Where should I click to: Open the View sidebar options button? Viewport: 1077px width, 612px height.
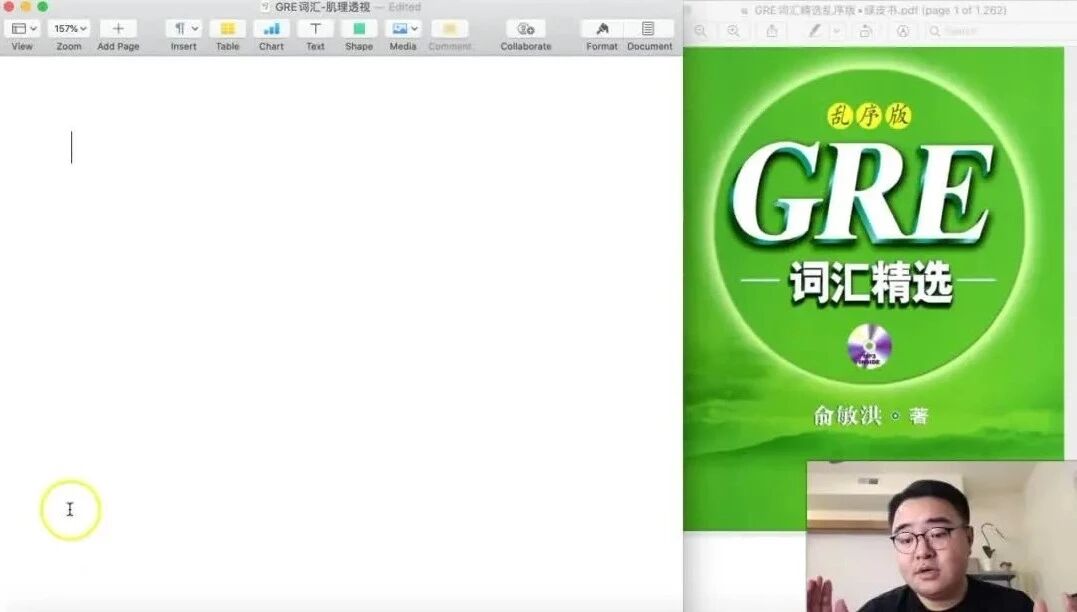(x=23, y=29)
